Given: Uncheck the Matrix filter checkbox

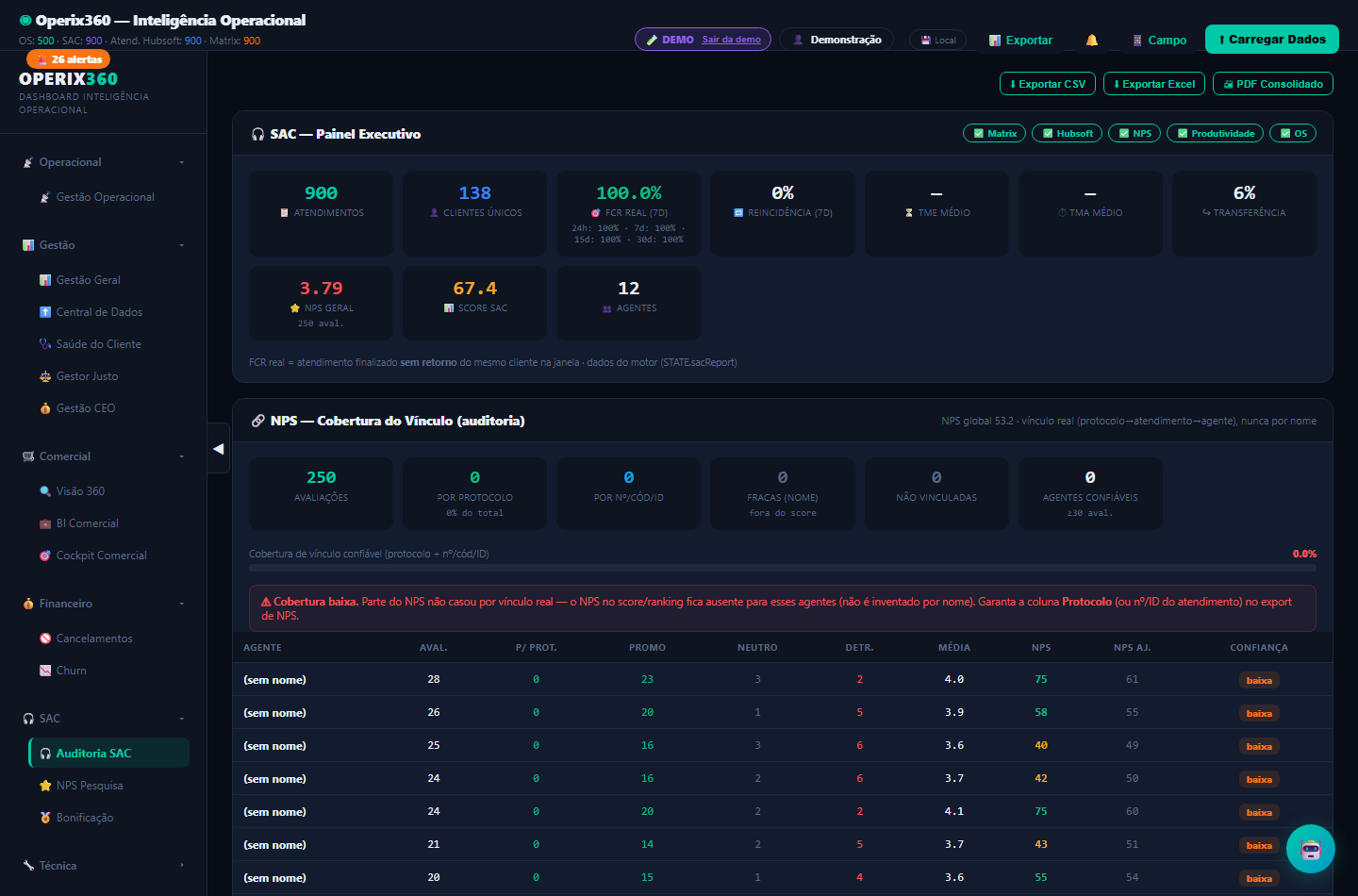Looking at the screenshot, I should (x=978, y=134).
